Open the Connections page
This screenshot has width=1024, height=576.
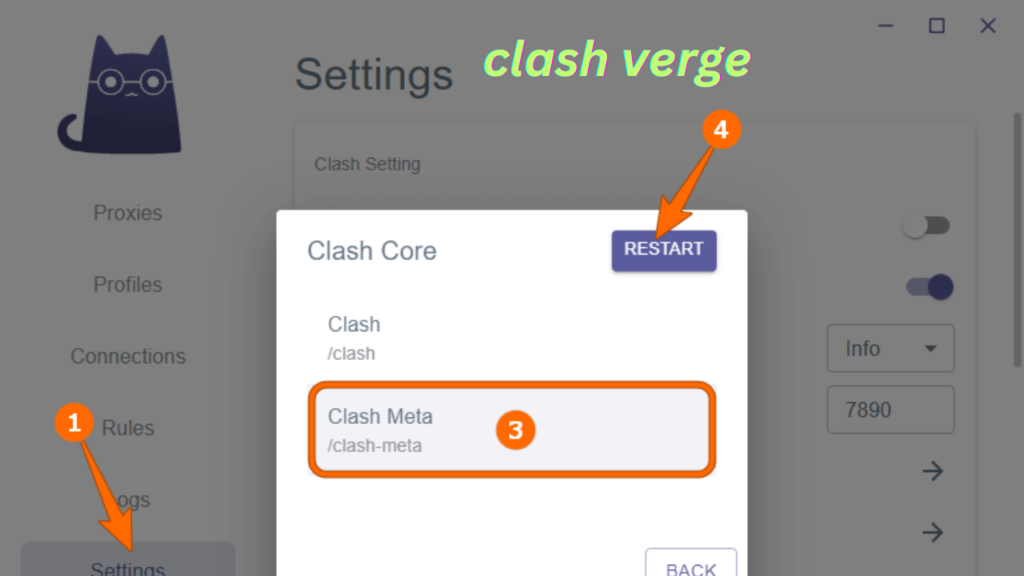pyautogui.click(x=127, y=357)
